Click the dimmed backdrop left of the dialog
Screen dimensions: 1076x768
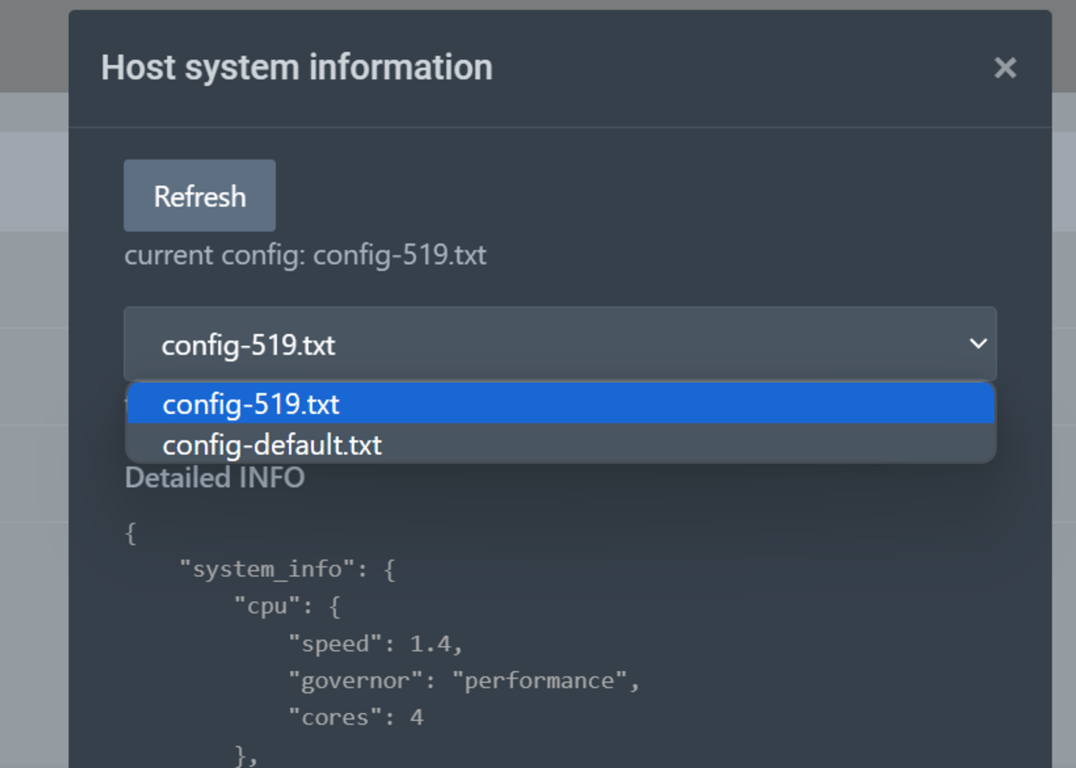click(x=33, y=400)
